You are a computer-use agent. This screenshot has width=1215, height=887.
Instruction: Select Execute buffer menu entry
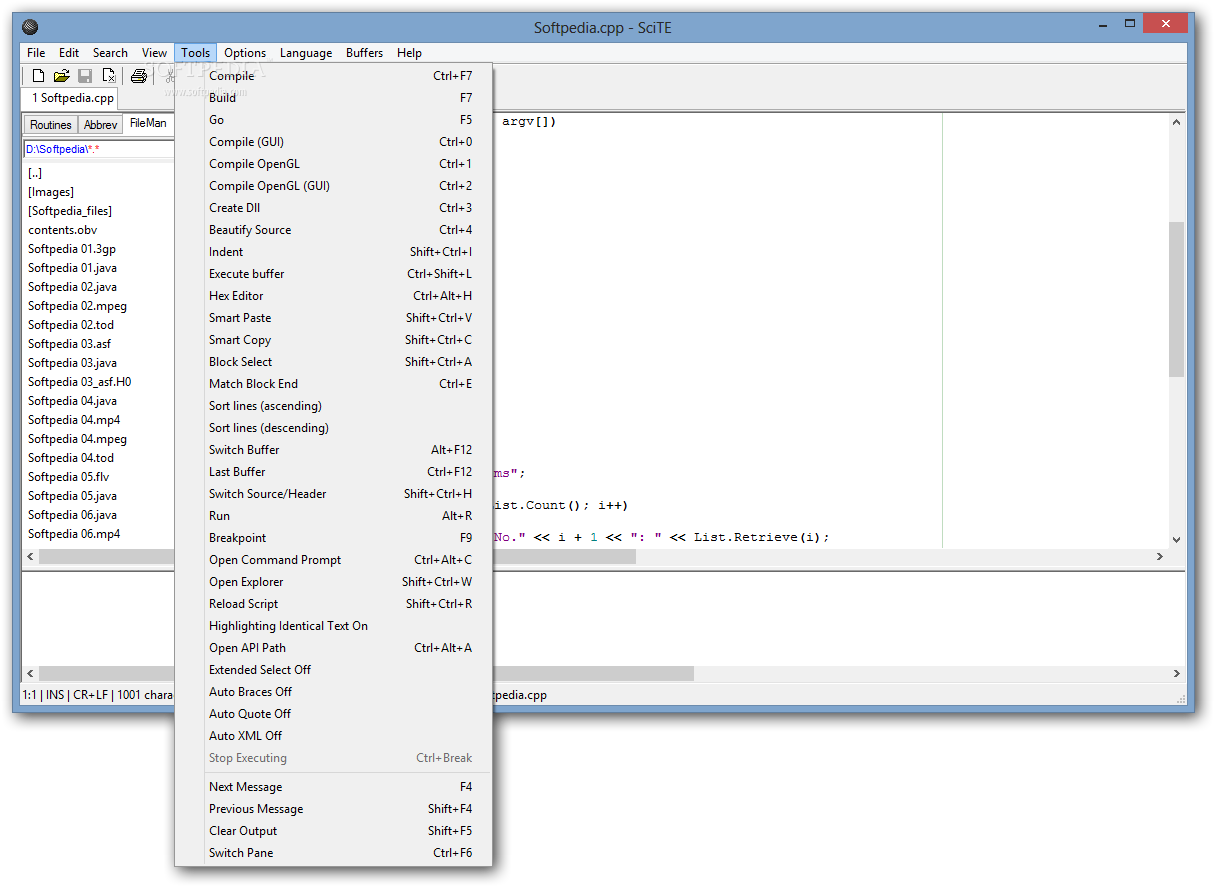pyautogui.click(x=334, y=274)
